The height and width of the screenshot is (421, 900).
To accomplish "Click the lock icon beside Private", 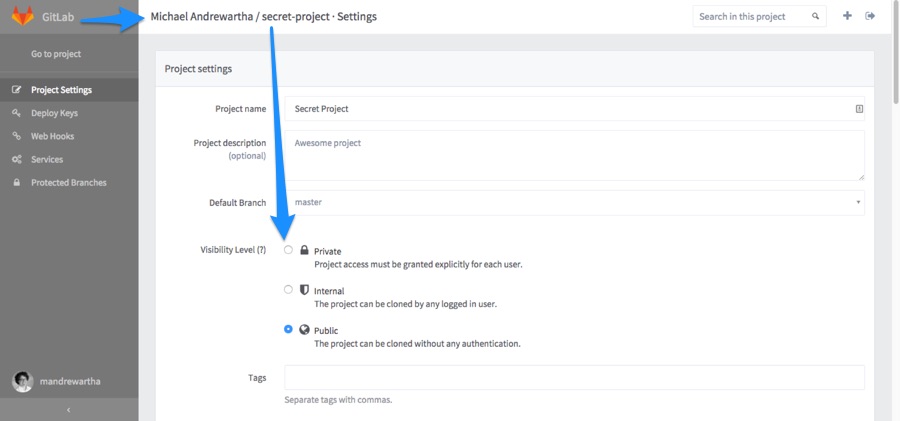I will click(304, 250).
